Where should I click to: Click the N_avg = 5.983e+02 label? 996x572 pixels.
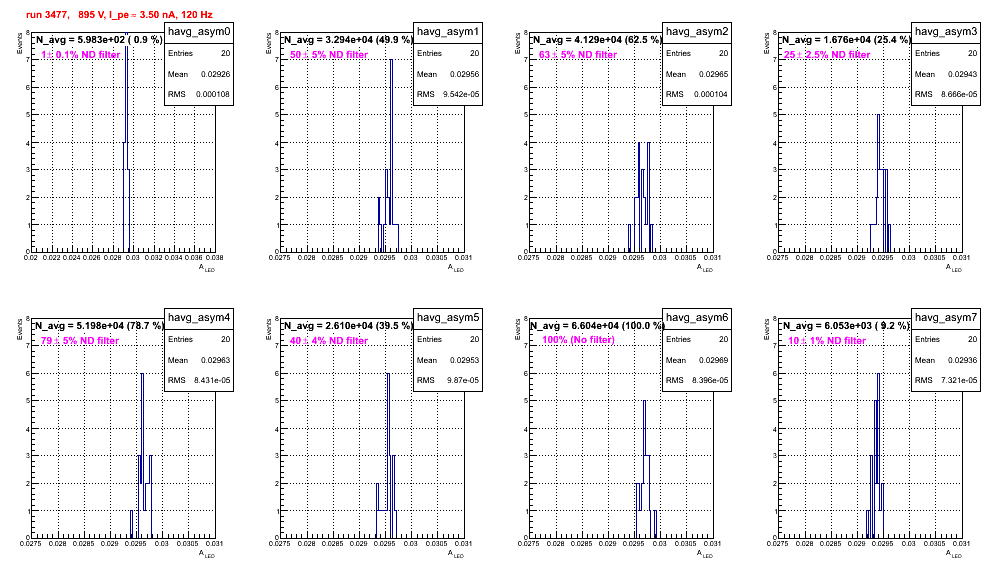pyautogui.click(x=98, y=40)
